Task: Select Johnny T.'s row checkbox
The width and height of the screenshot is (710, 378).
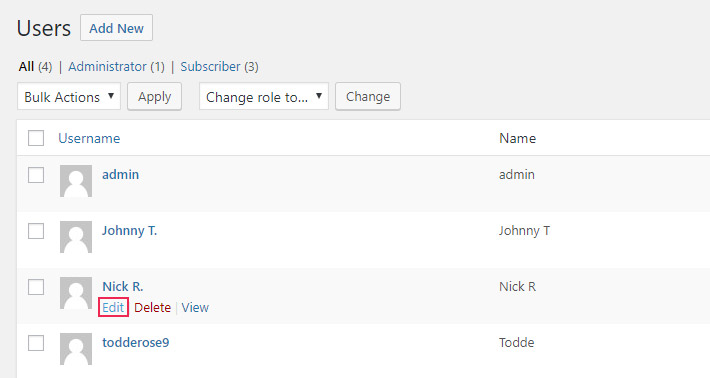Action: point(36,231)
